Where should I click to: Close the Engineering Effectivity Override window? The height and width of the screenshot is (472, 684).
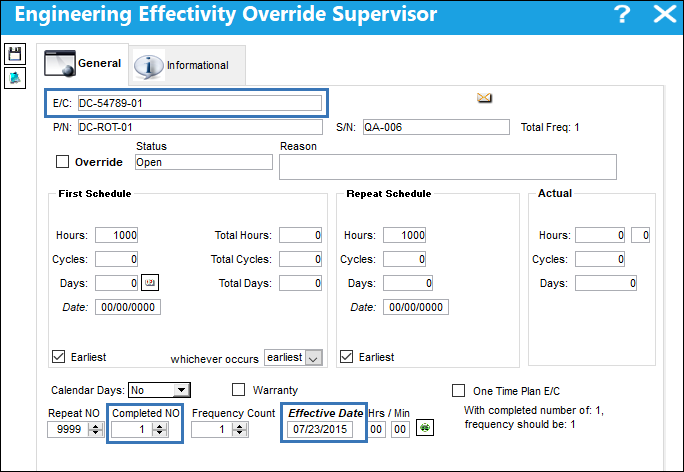coord(664,14)
